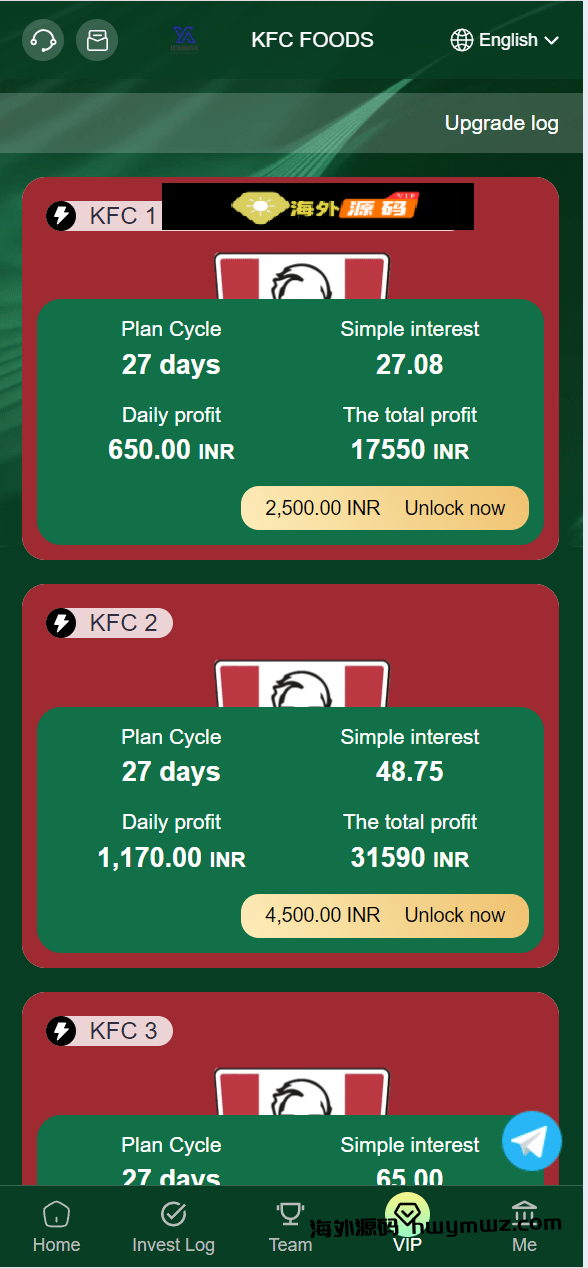
Task: Open the inbox messages icon
Action: click(97, 40)
